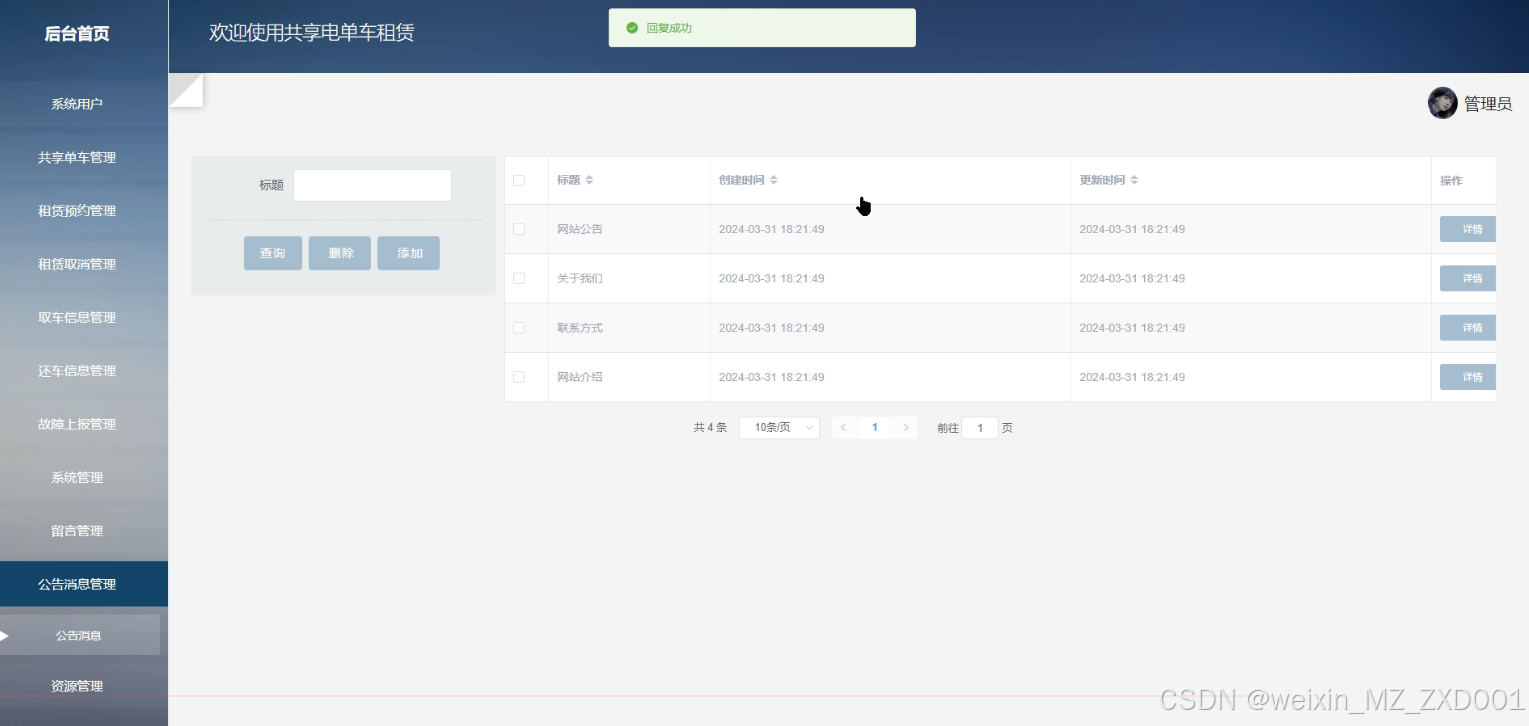Check the 网站介绍 row checkbox
Viewport: 1529px width, 726px height.
(519, 377)
